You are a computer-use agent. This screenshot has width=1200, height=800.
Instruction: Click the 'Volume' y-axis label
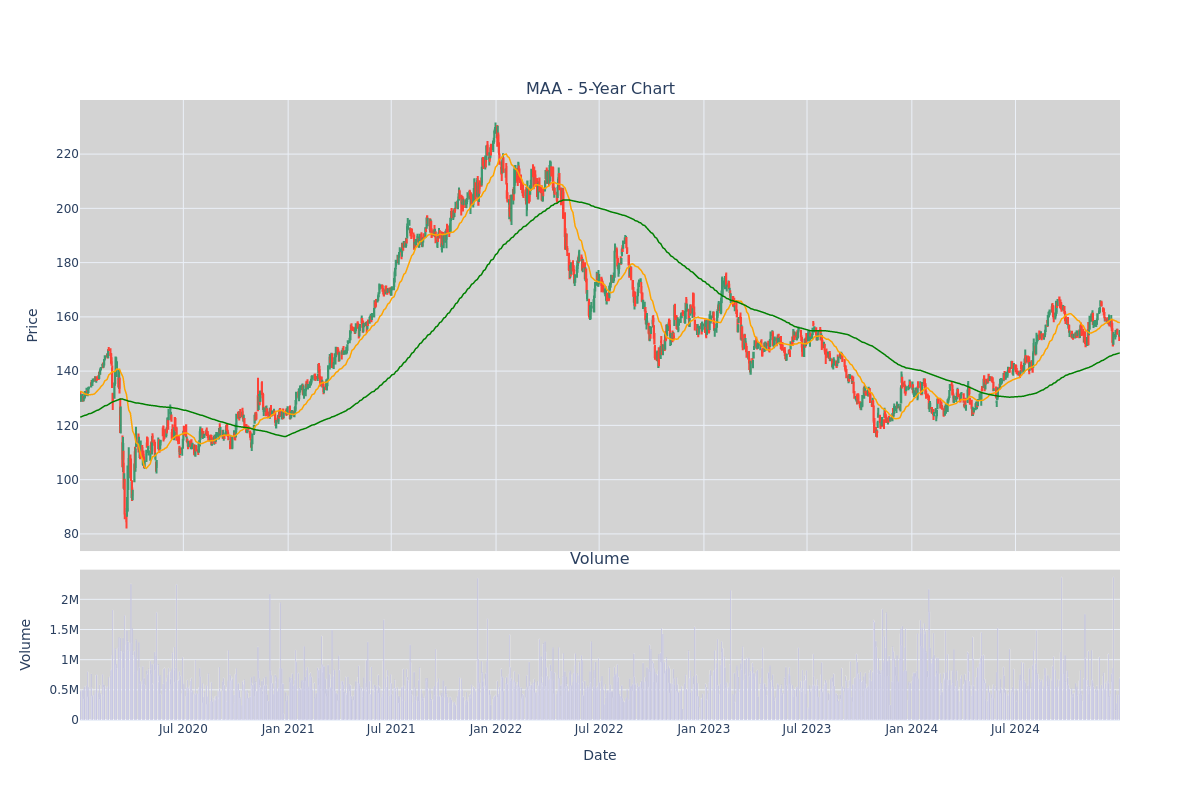pyautogui.click(x=26, y=644)
